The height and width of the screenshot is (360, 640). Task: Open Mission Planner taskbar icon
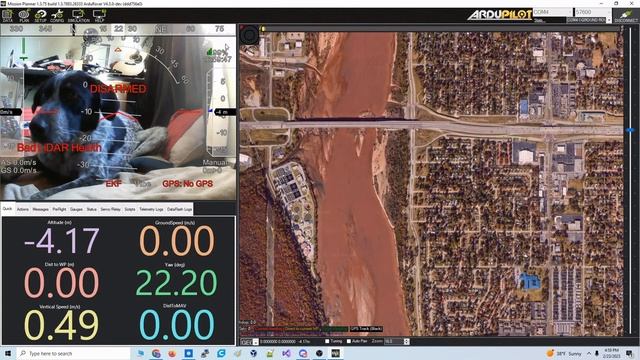coord(336,353)
